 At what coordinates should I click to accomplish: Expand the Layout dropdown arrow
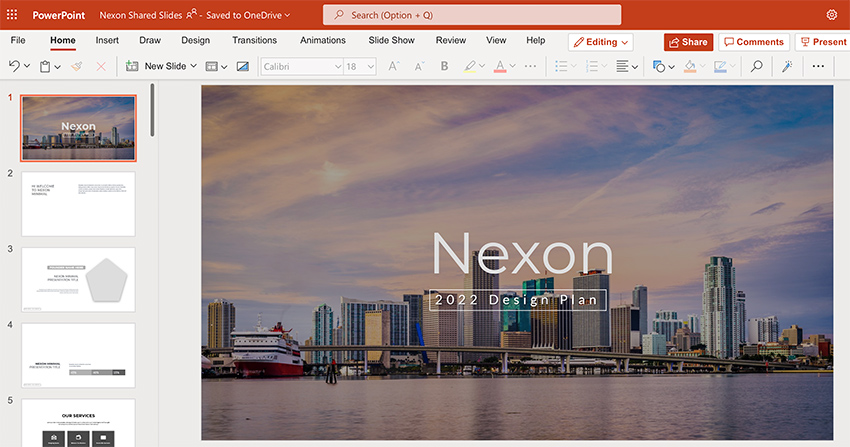point(224,67)
